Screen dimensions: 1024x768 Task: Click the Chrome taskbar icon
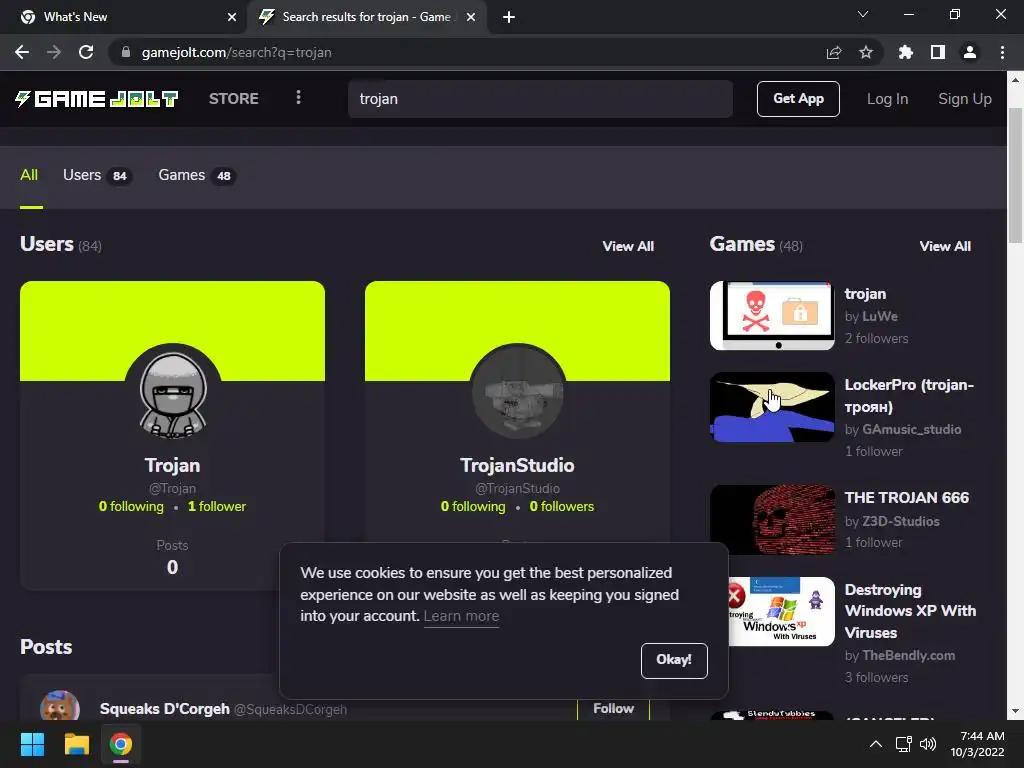[121, 744]
